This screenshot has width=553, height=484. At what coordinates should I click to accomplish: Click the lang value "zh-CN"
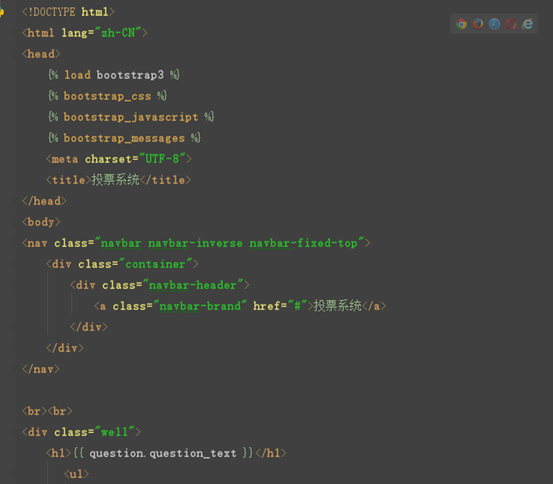(x=118, y=33)
